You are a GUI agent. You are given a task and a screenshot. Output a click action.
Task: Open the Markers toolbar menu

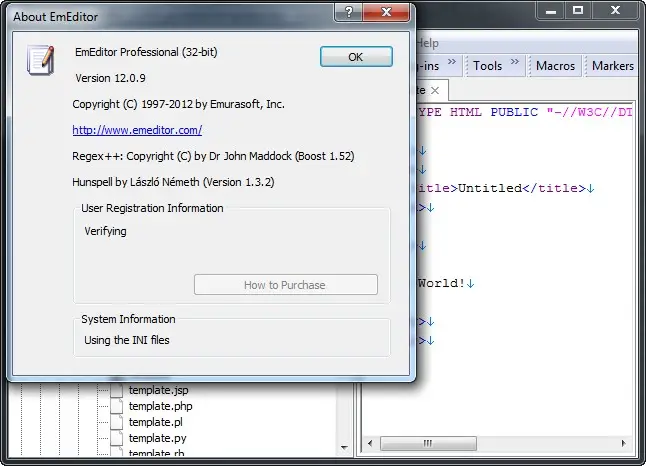pyautogui.click(x=613, y=66)
